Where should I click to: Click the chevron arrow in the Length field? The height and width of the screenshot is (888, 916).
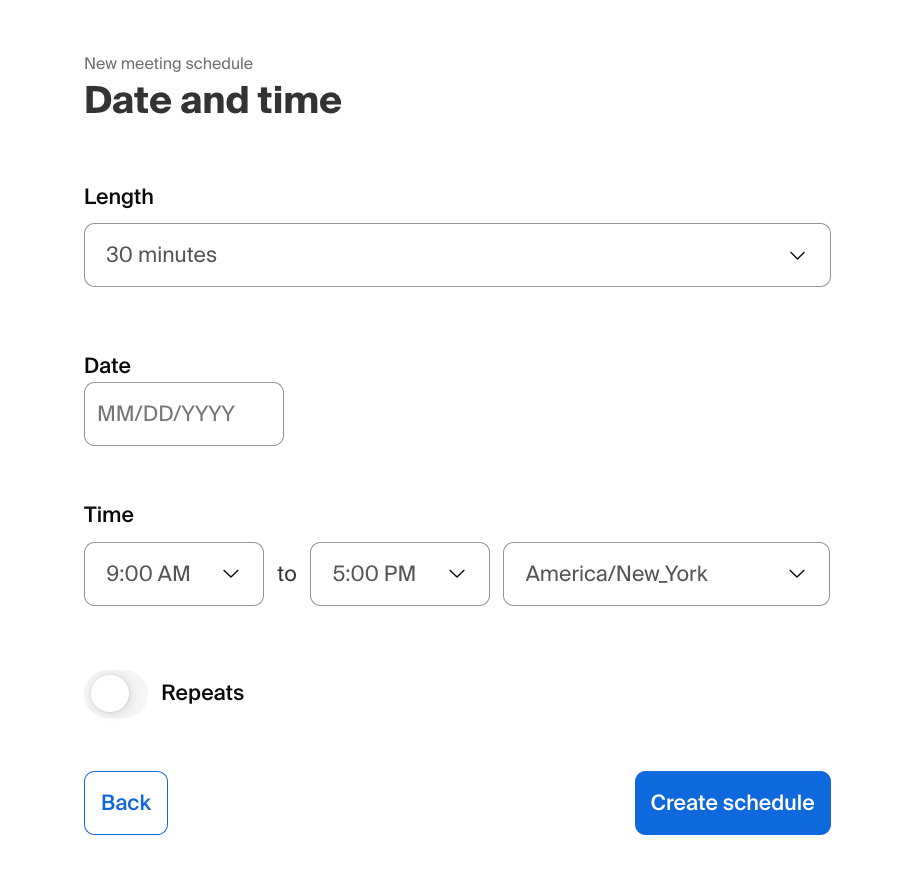(797, 256)
